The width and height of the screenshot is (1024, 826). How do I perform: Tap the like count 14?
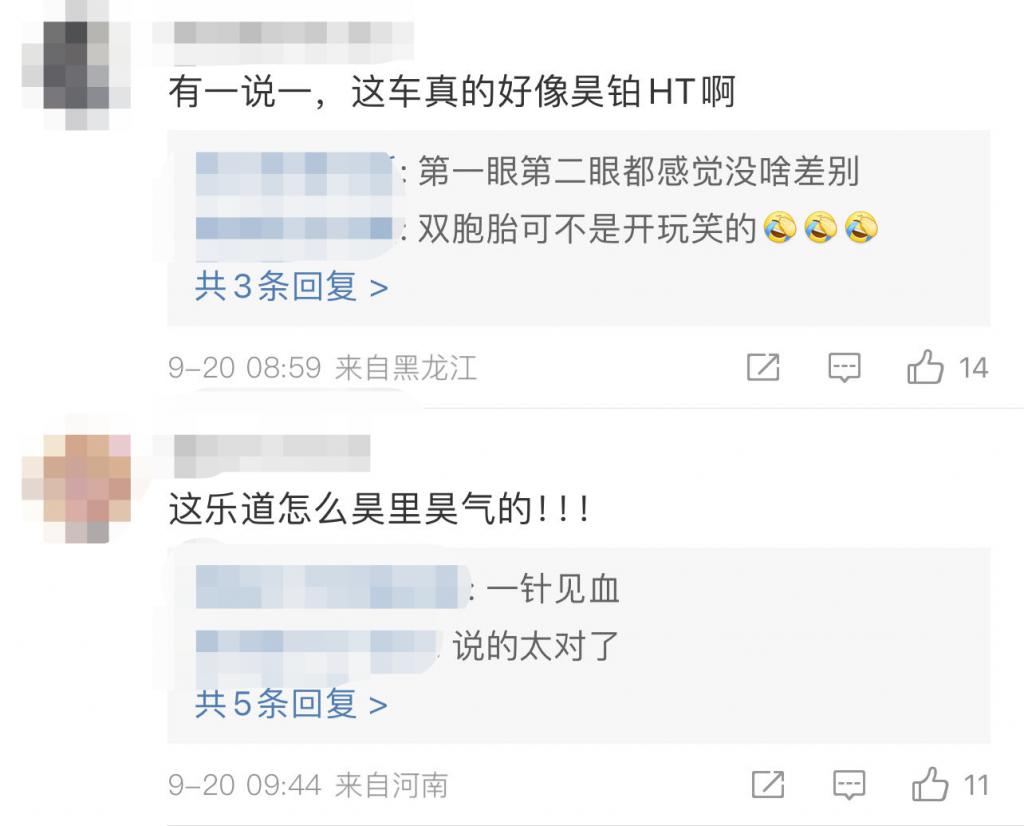click(973, 368)
